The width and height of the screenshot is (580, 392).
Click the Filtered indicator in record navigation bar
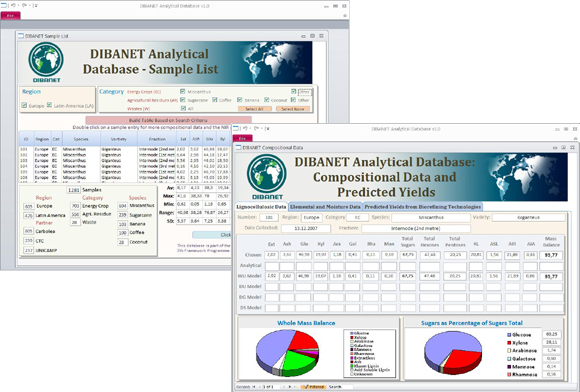point(314,387)
